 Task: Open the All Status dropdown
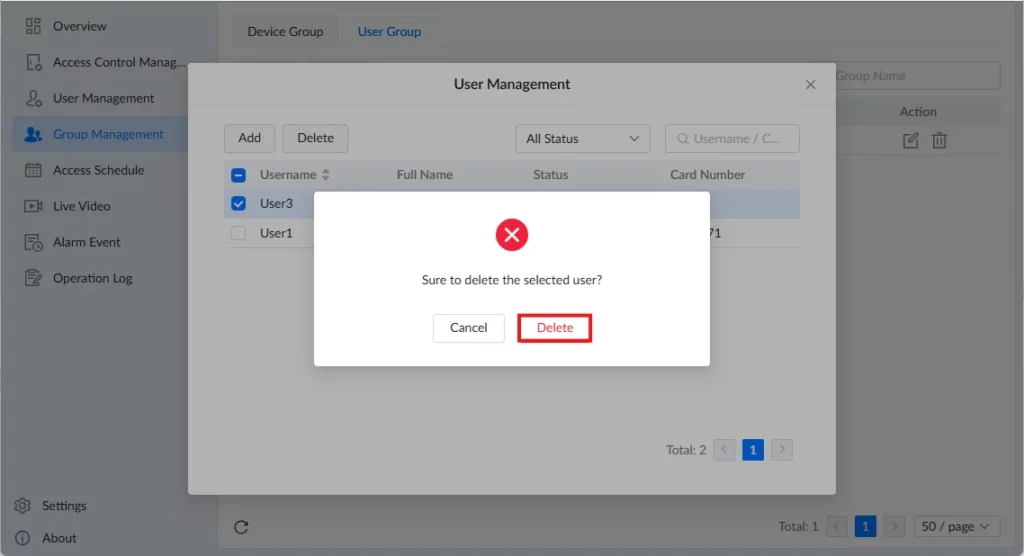pos(583,139)
